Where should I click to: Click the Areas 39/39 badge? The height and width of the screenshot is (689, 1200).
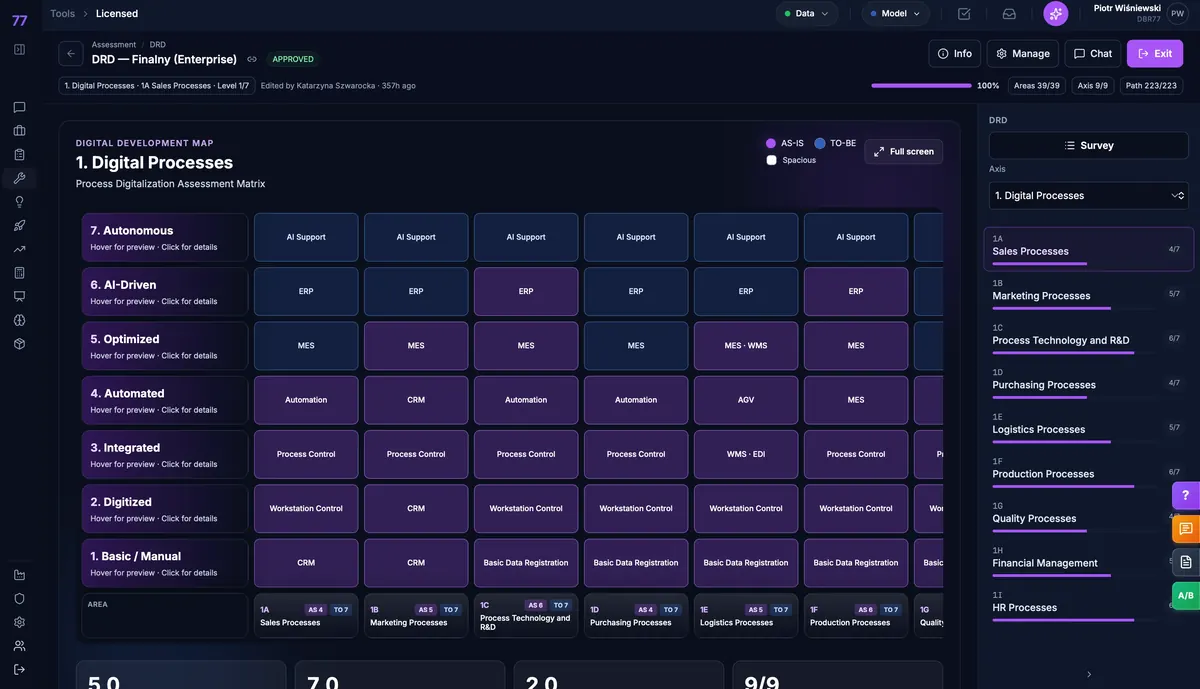tap(1037, 86)
